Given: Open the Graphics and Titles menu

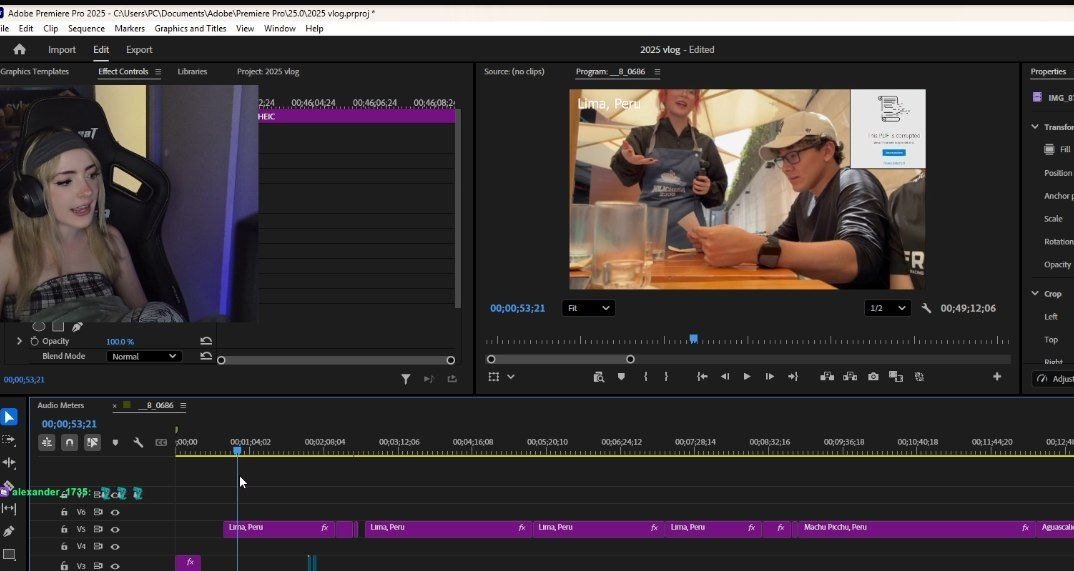Looking at the screenshot, I should tap(190, 28).
